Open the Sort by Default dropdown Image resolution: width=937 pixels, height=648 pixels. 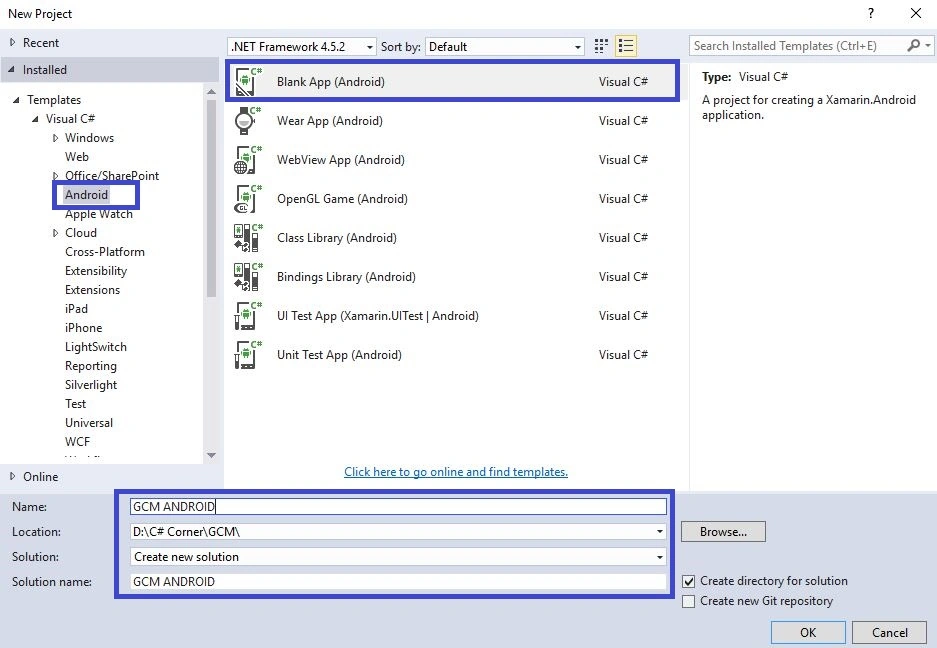pos(504,47)
